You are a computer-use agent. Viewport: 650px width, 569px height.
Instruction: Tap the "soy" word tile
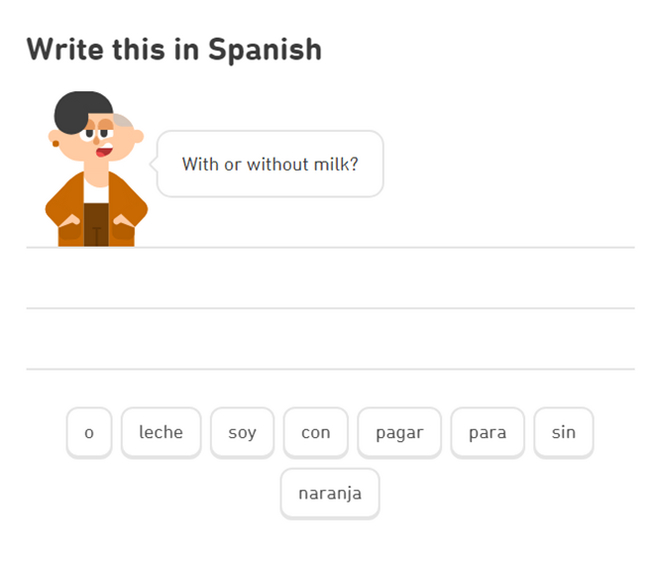point(242,433)
